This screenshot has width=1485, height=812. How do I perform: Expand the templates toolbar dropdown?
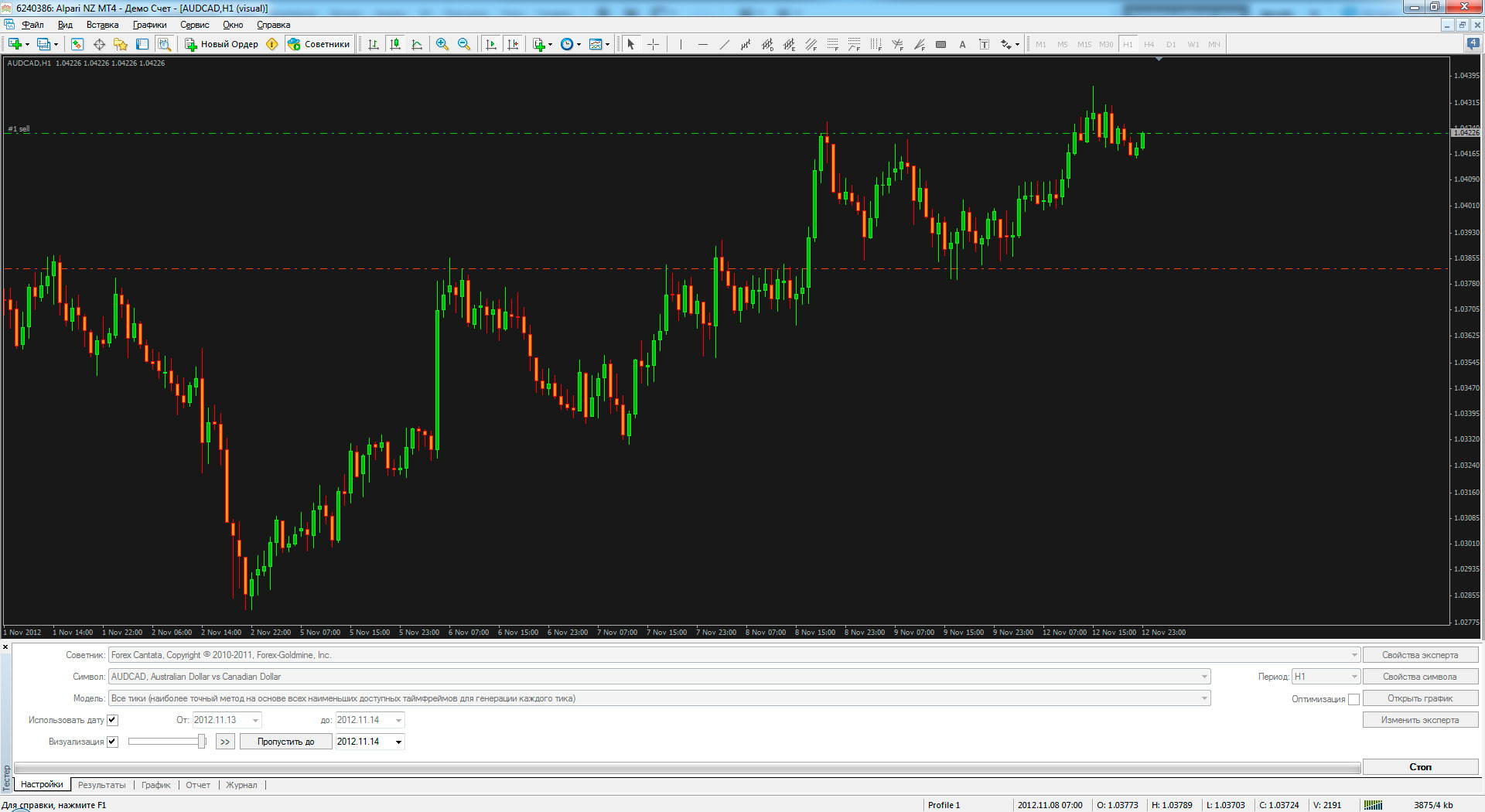607,44
